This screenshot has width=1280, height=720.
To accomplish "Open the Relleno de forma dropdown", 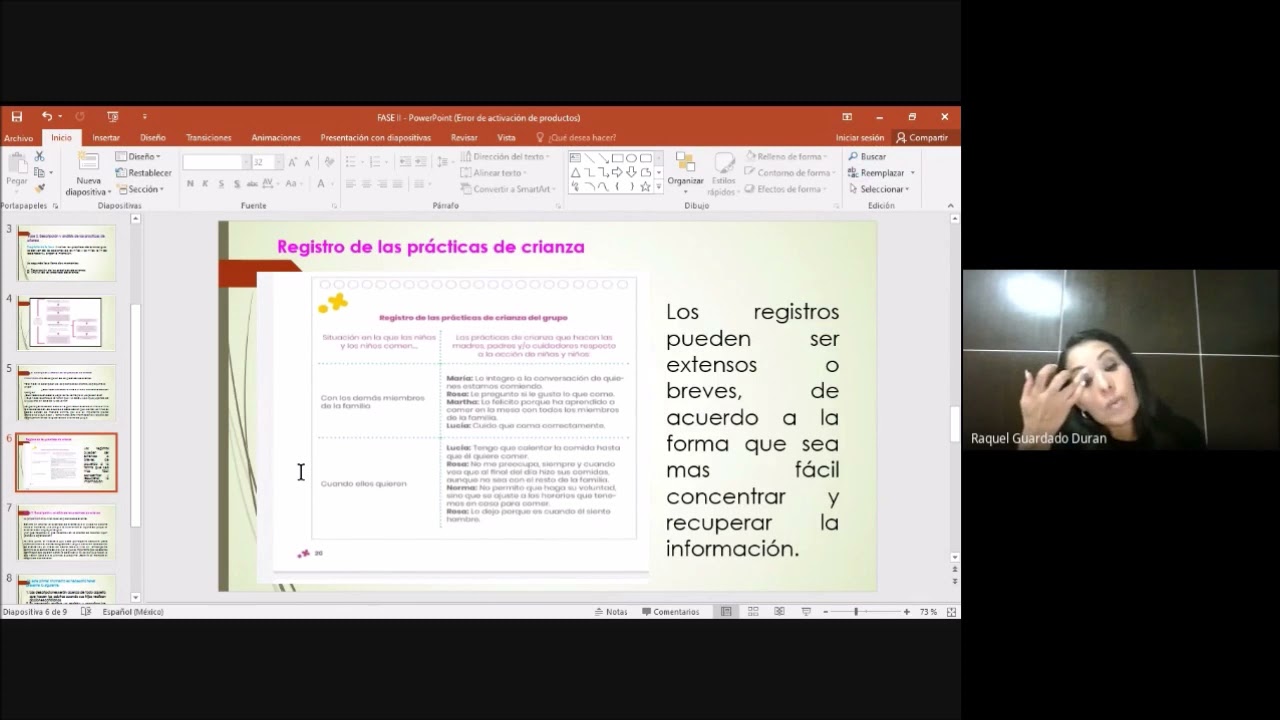I will 788,156.
